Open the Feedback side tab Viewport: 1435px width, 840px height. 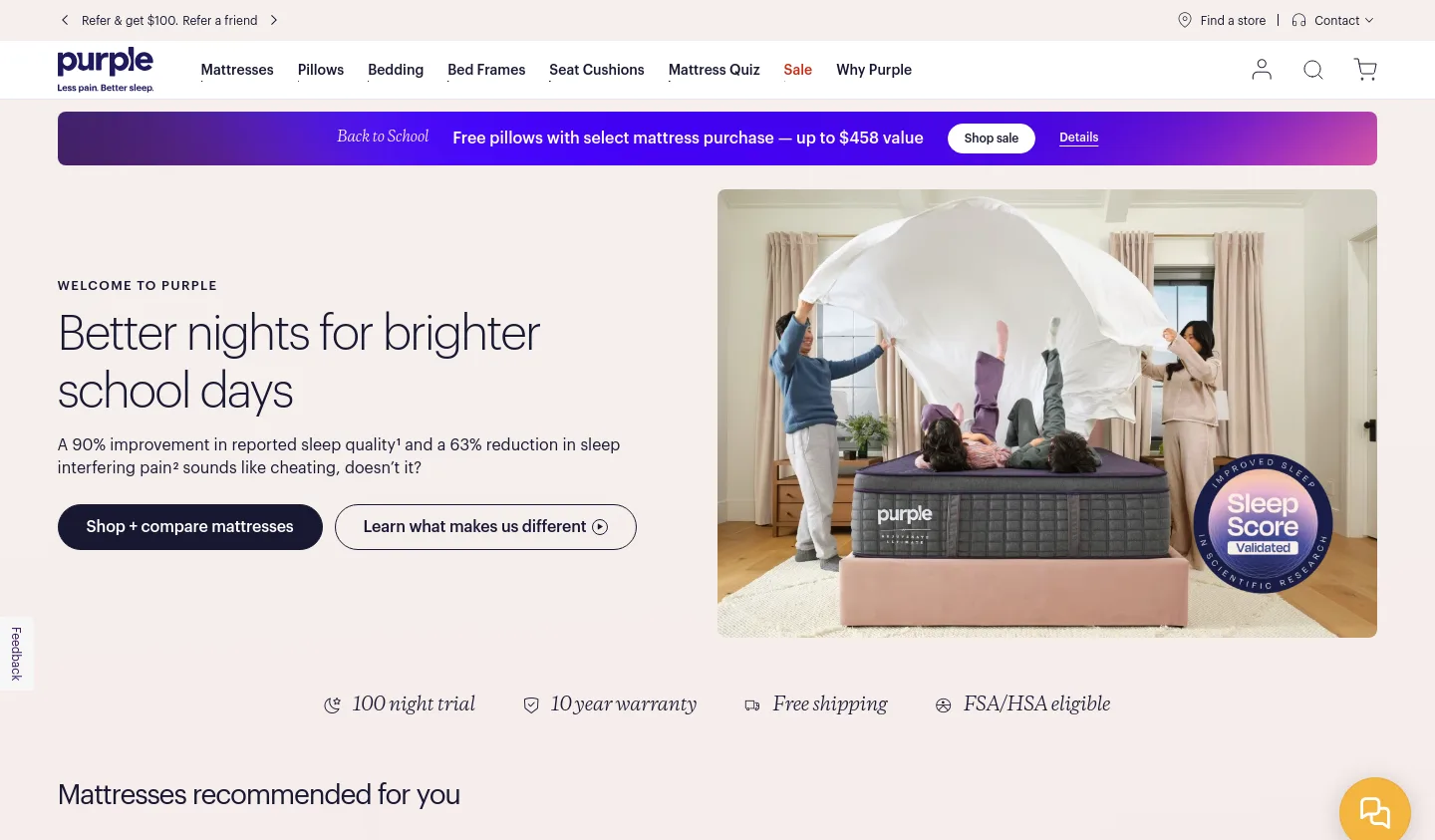[x=16, y=654]
